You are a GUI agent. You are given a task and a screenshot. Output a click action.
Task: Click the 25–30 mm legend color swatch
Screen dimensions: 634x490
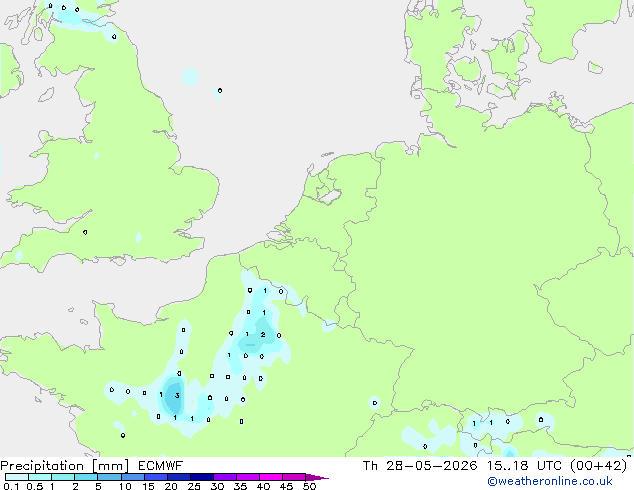pyautogui.click(x=201, y=477)
